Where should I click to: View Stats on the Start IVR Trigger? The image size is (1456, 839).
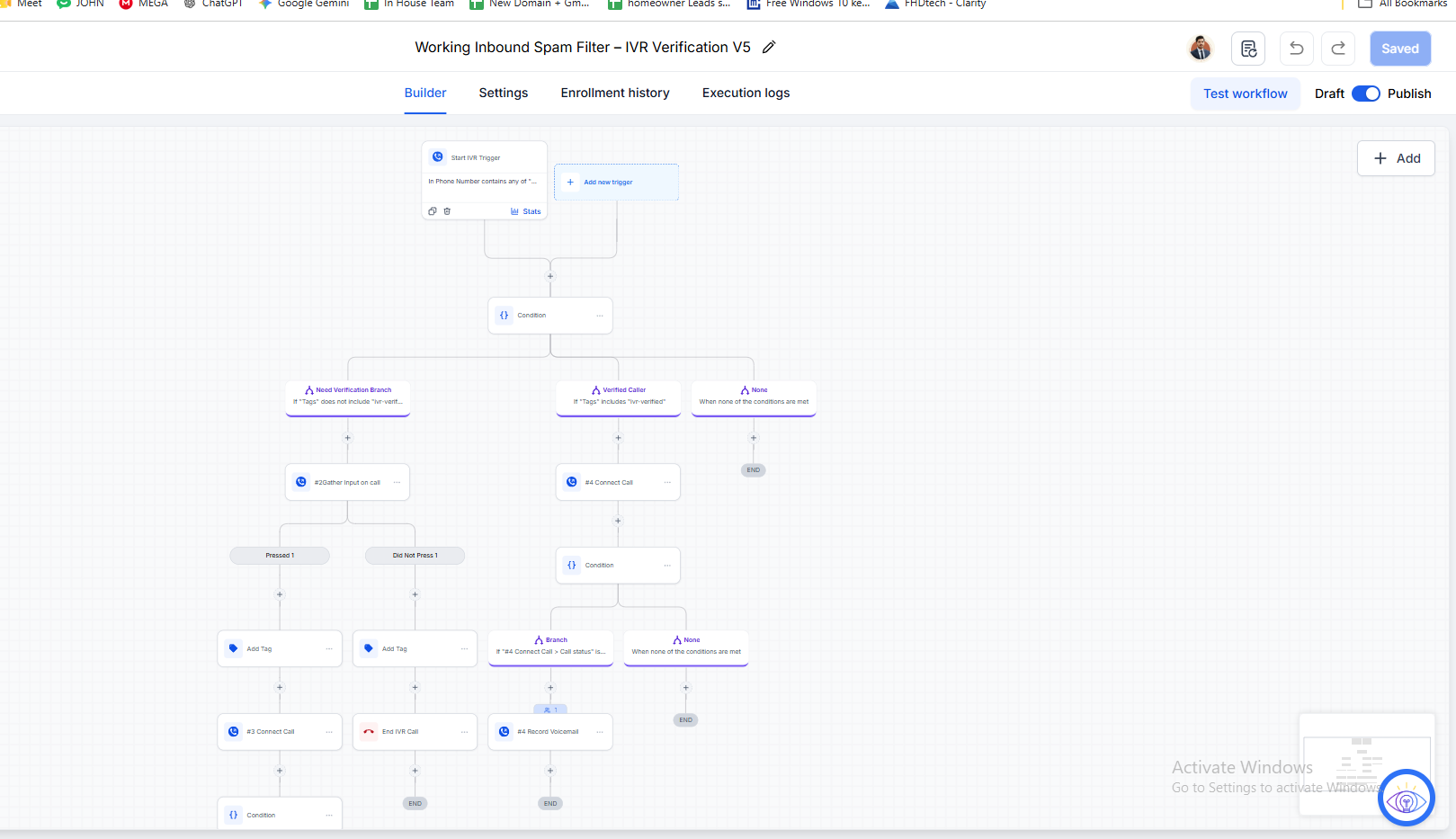click(x=526, y=211)
